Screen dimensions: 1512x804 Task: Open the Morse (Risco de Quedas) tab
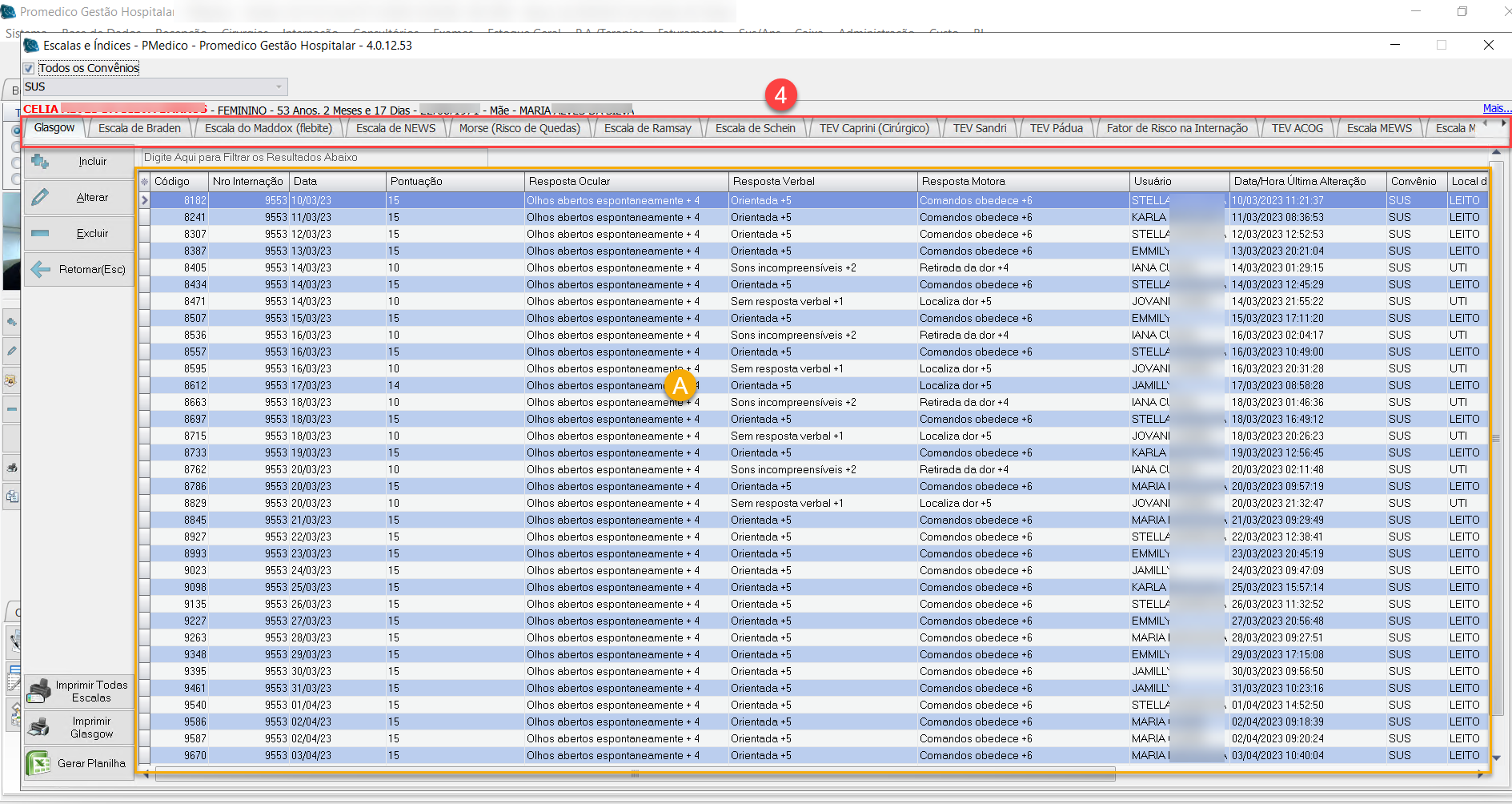point(519,128)
